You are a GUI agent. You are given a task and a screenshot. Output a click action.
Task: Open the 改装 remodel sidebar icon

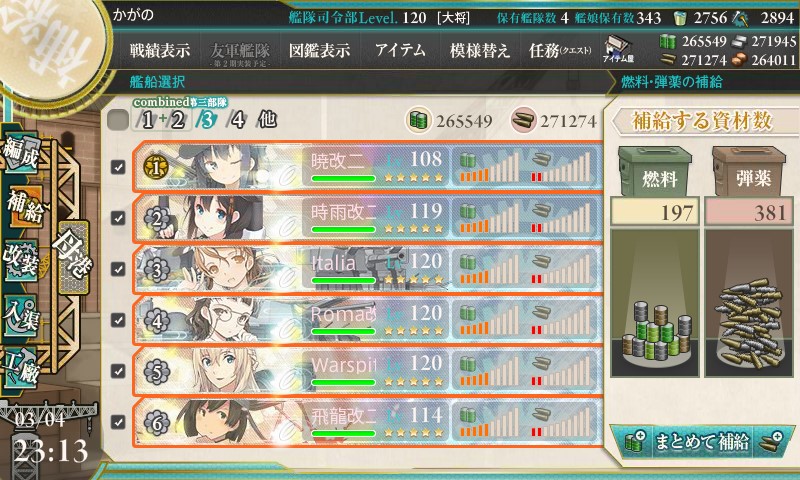tap(21, 260)
